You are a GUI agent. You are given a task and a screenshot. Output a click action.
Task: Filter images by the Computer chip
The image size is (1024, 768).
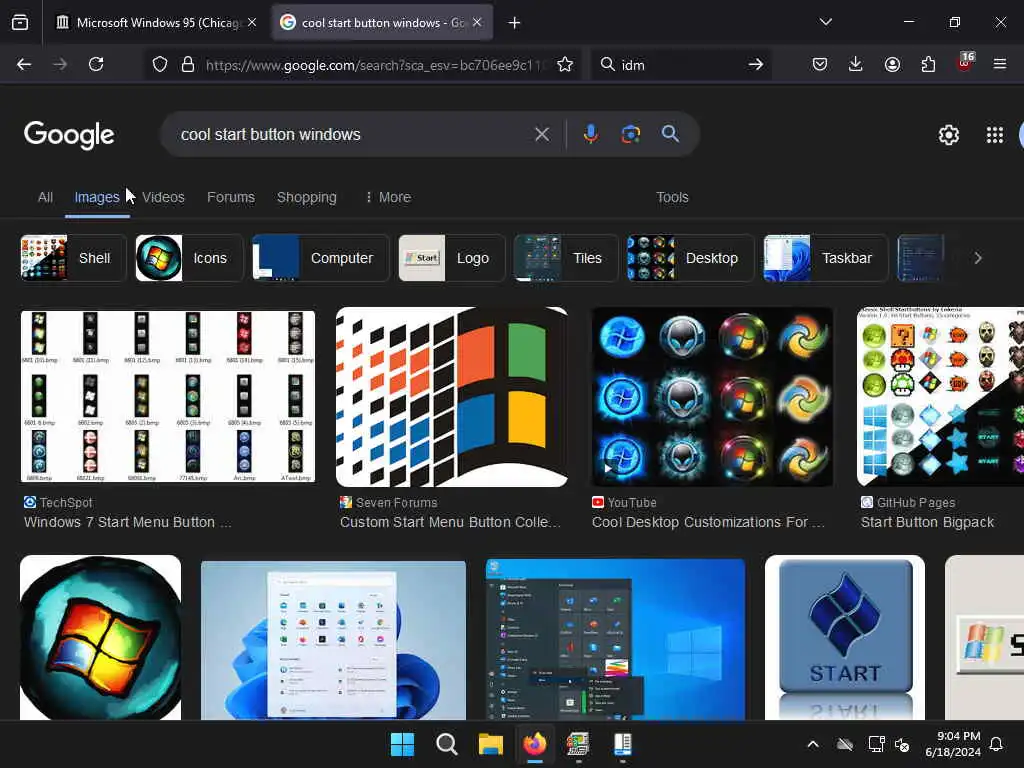[x=320, y=258]
